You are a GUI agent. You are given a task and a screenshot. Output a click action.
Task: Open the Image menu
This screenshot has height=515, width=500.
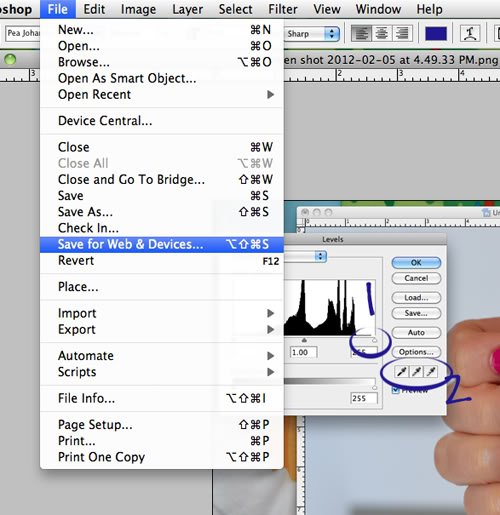coord(138,9)
